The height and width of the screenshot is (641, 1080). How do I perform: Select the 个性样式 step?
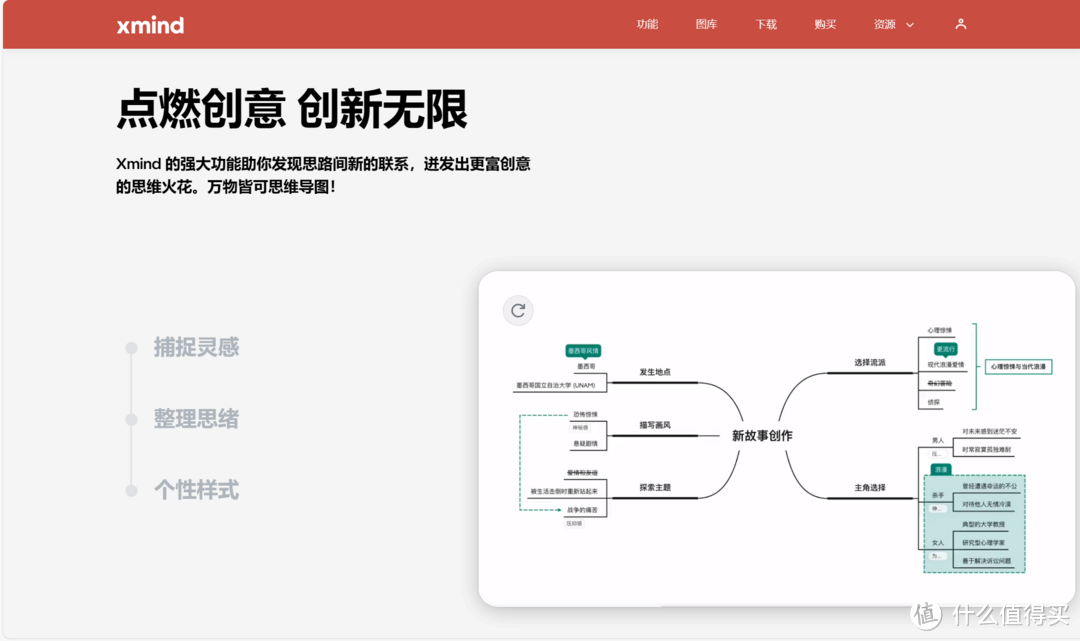pos(196,490)
